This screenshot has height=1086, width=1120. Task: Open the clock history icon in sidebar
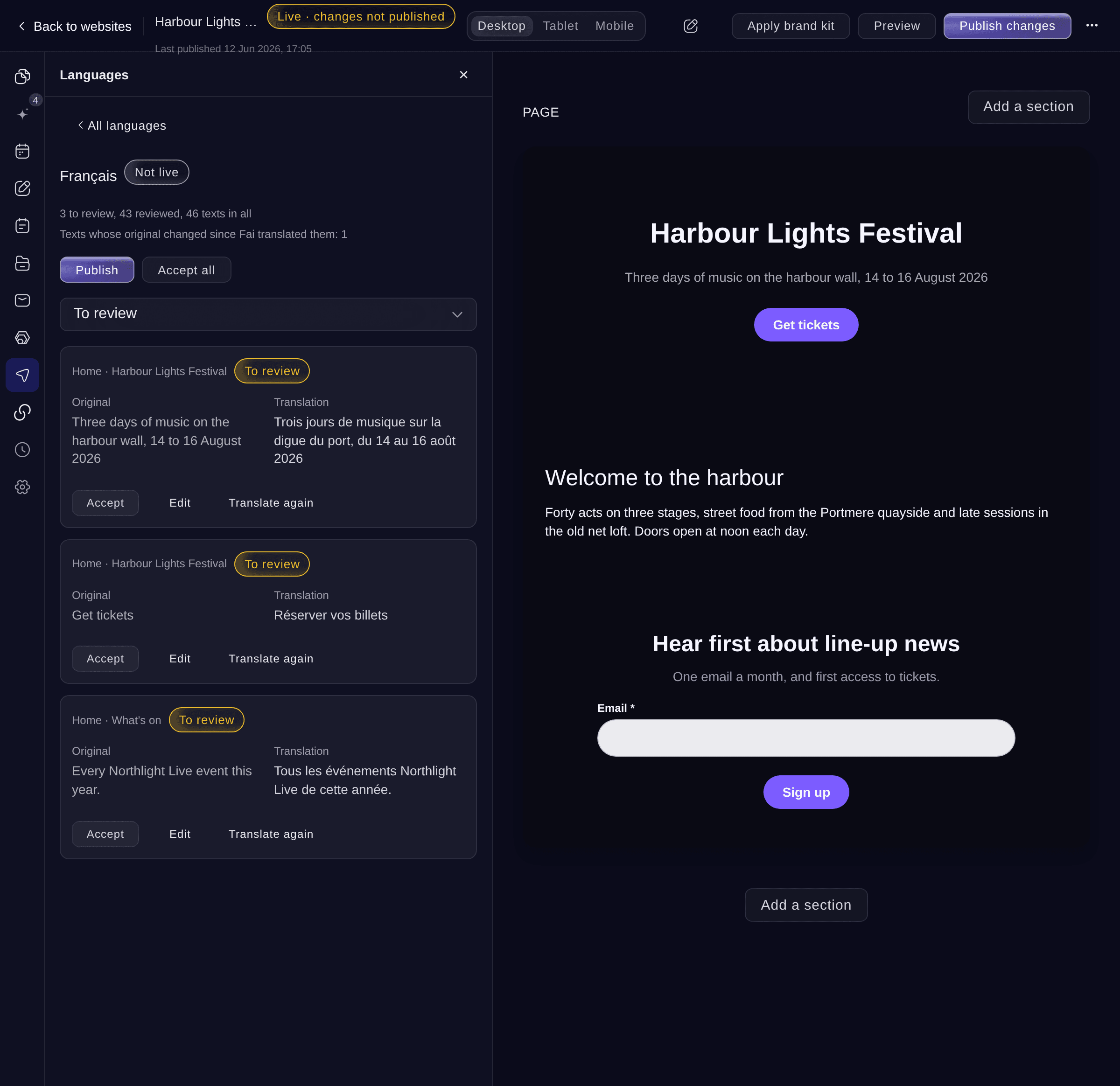(x=22, y=450)
